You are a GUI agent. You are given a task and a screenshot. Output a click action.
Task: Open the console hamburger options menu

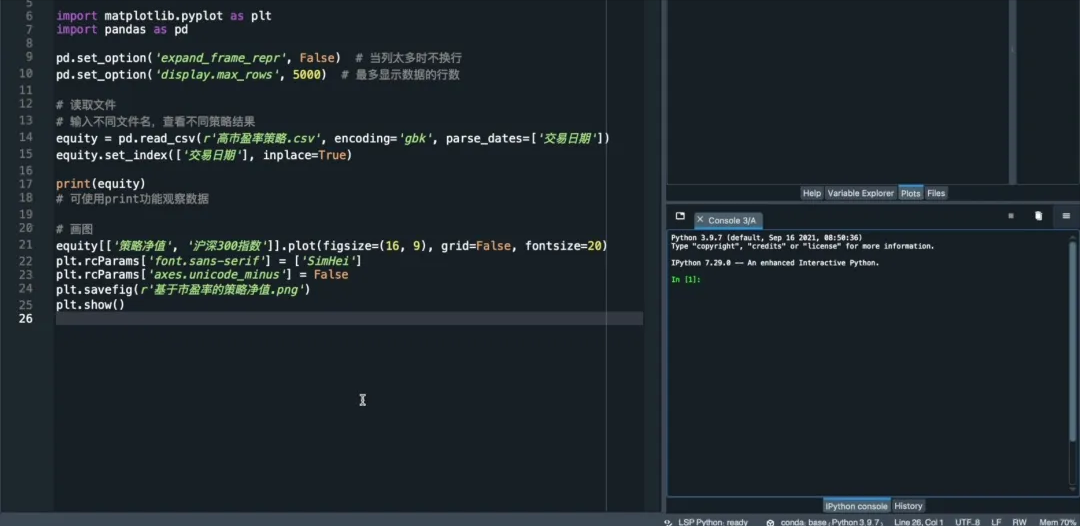1066,216
